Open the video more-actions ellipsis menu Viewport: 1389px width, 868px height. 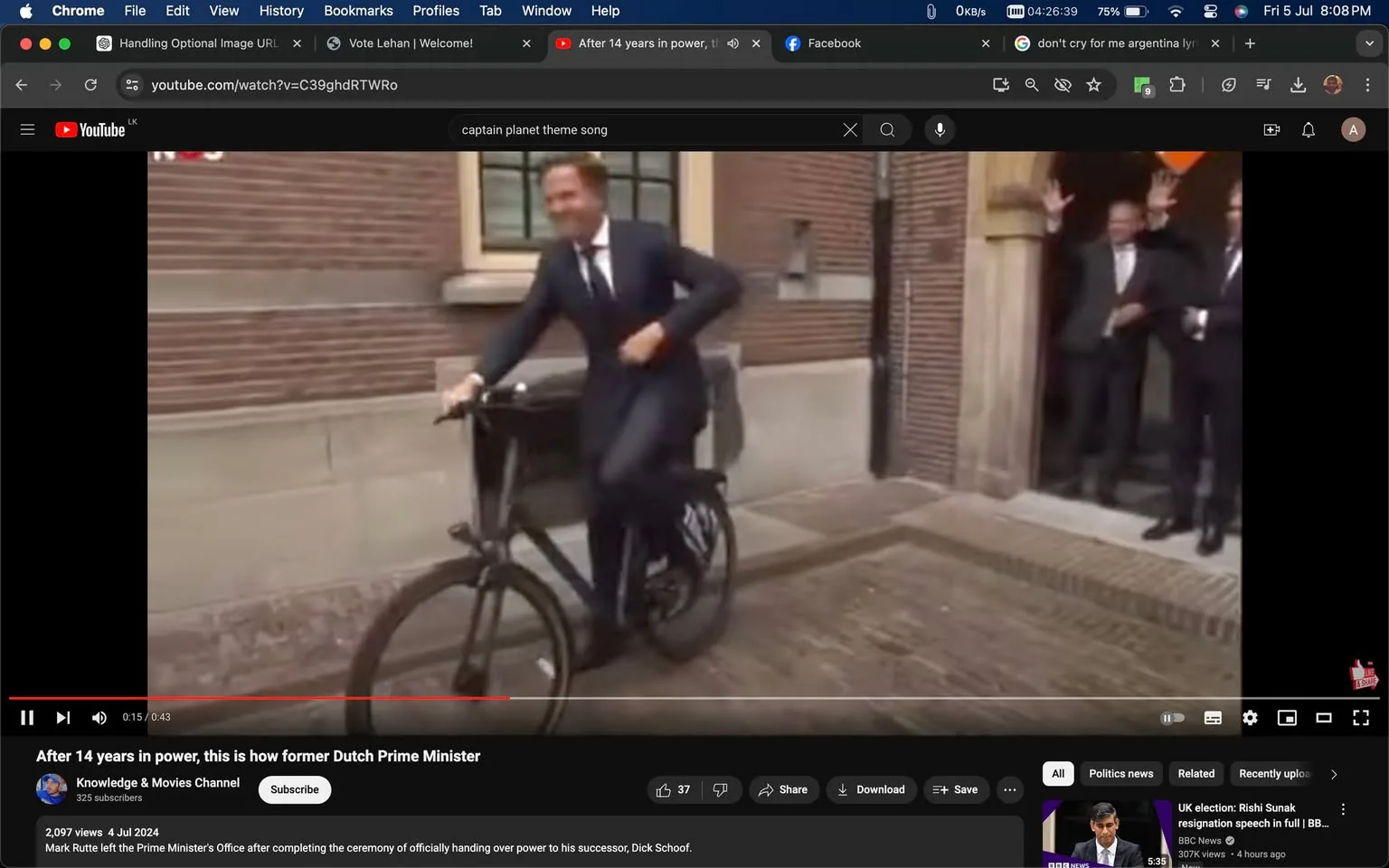[x=1009, y=789]
